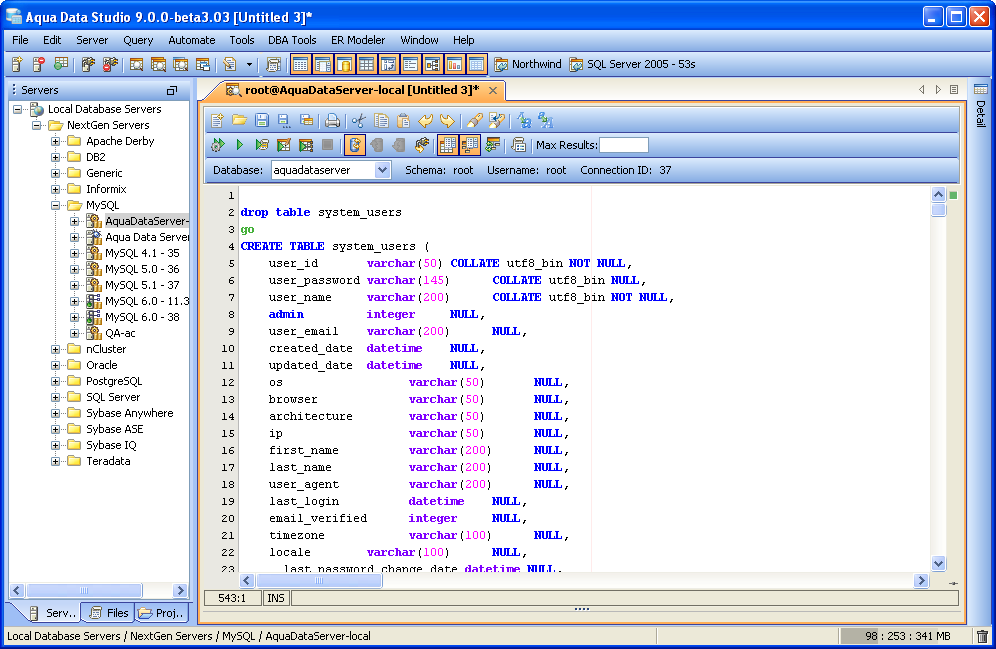
Task: Click the editor's horizontal scrollbar thumb
Action: (320, 581)
